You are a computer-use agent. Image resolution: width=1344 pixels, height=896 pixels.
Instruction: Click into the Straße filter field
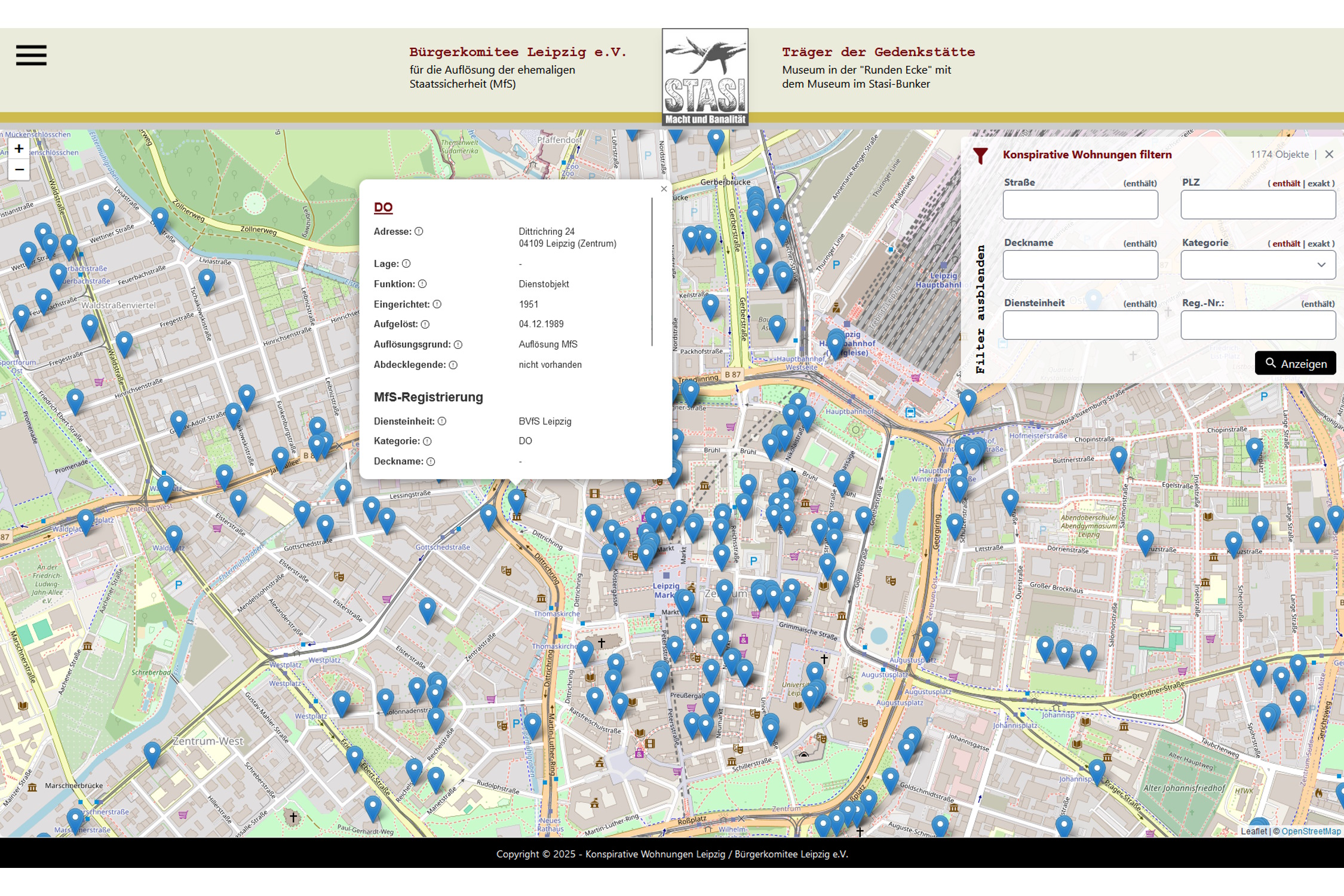click(1080, 205)
